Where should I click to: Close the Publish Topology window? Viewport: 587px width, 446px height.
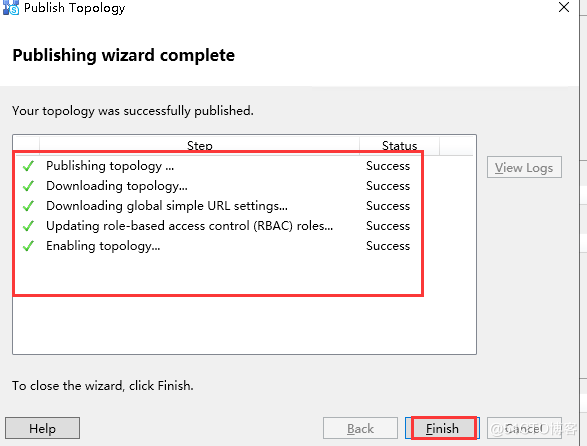[564, 7]
